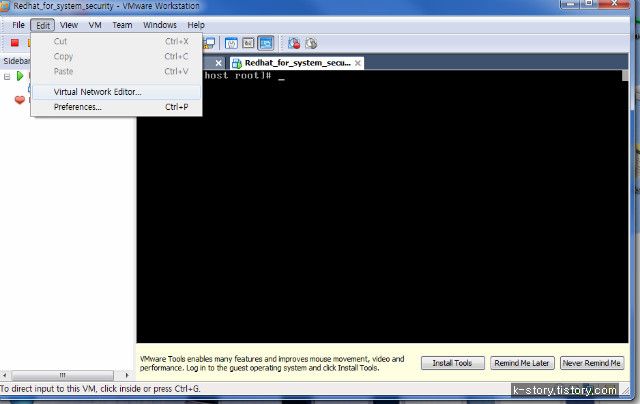640x404 pixels.
Task: Click the grayed Copy menu entry
Action: [116, 56]
